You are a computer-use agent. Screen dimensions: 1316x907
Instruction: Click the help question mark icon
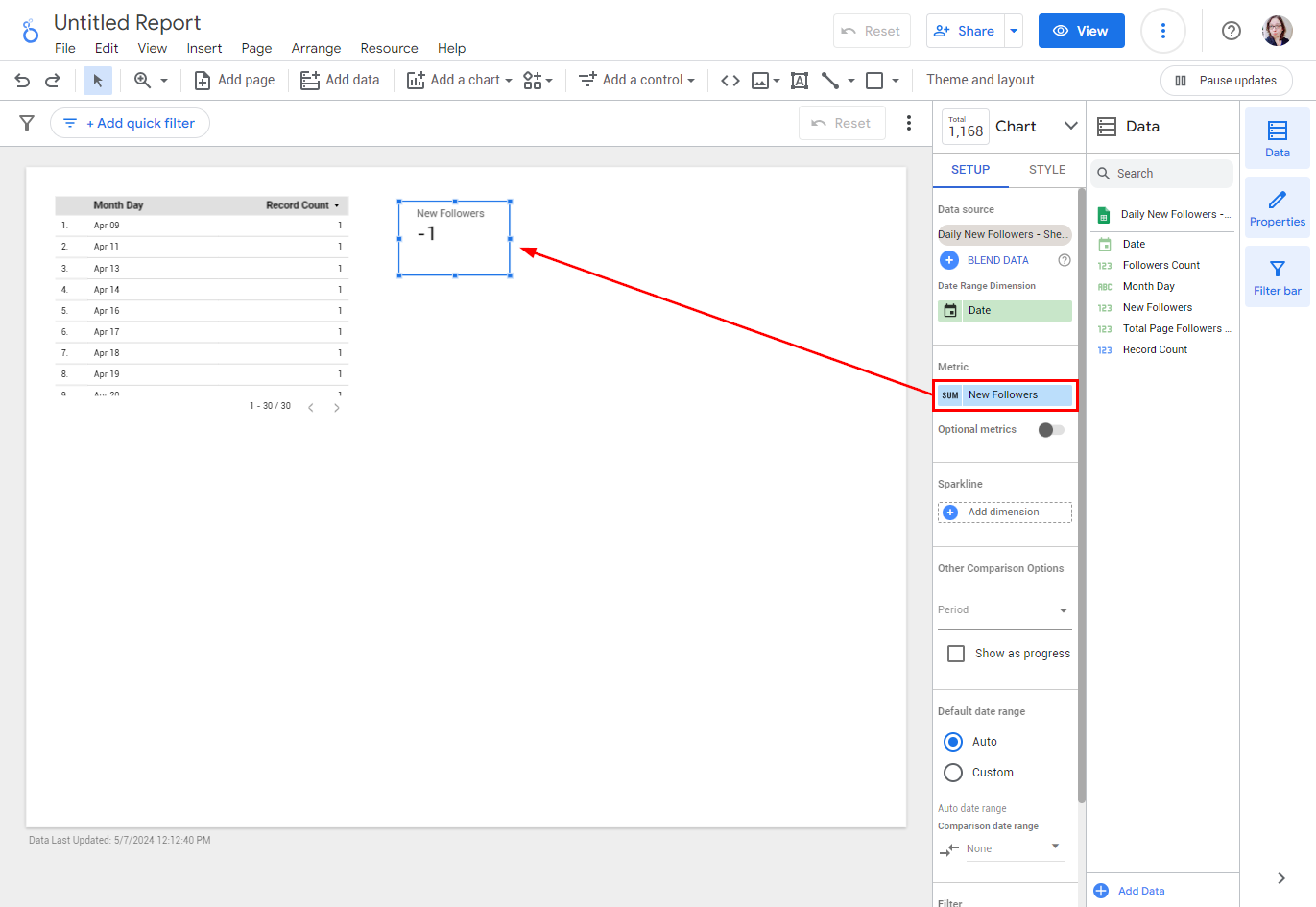coord(1231,31)
